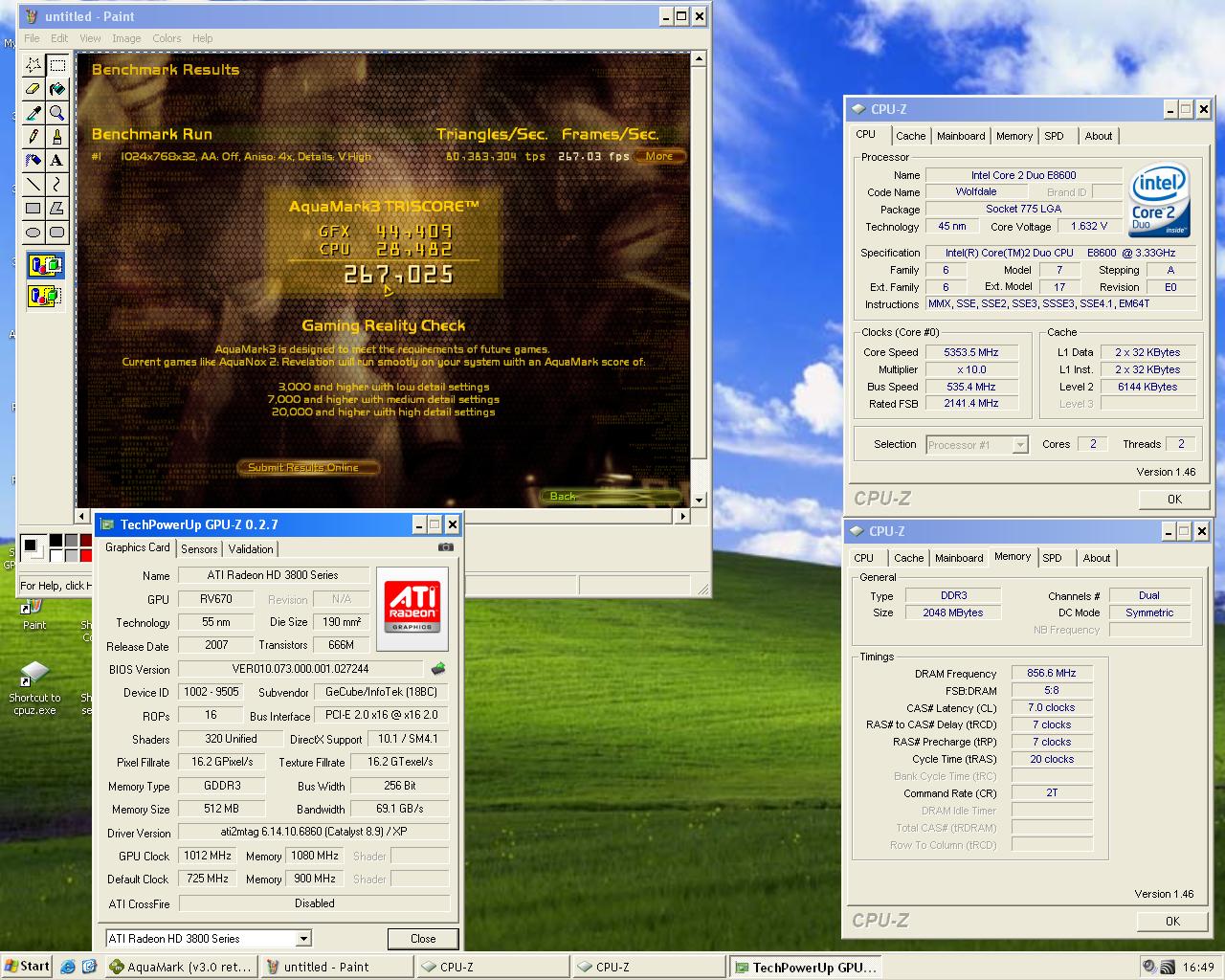Open the Processor #1 selection dropdown
The width and height of the screenshot is (1225, 980).
[1020, 445]
